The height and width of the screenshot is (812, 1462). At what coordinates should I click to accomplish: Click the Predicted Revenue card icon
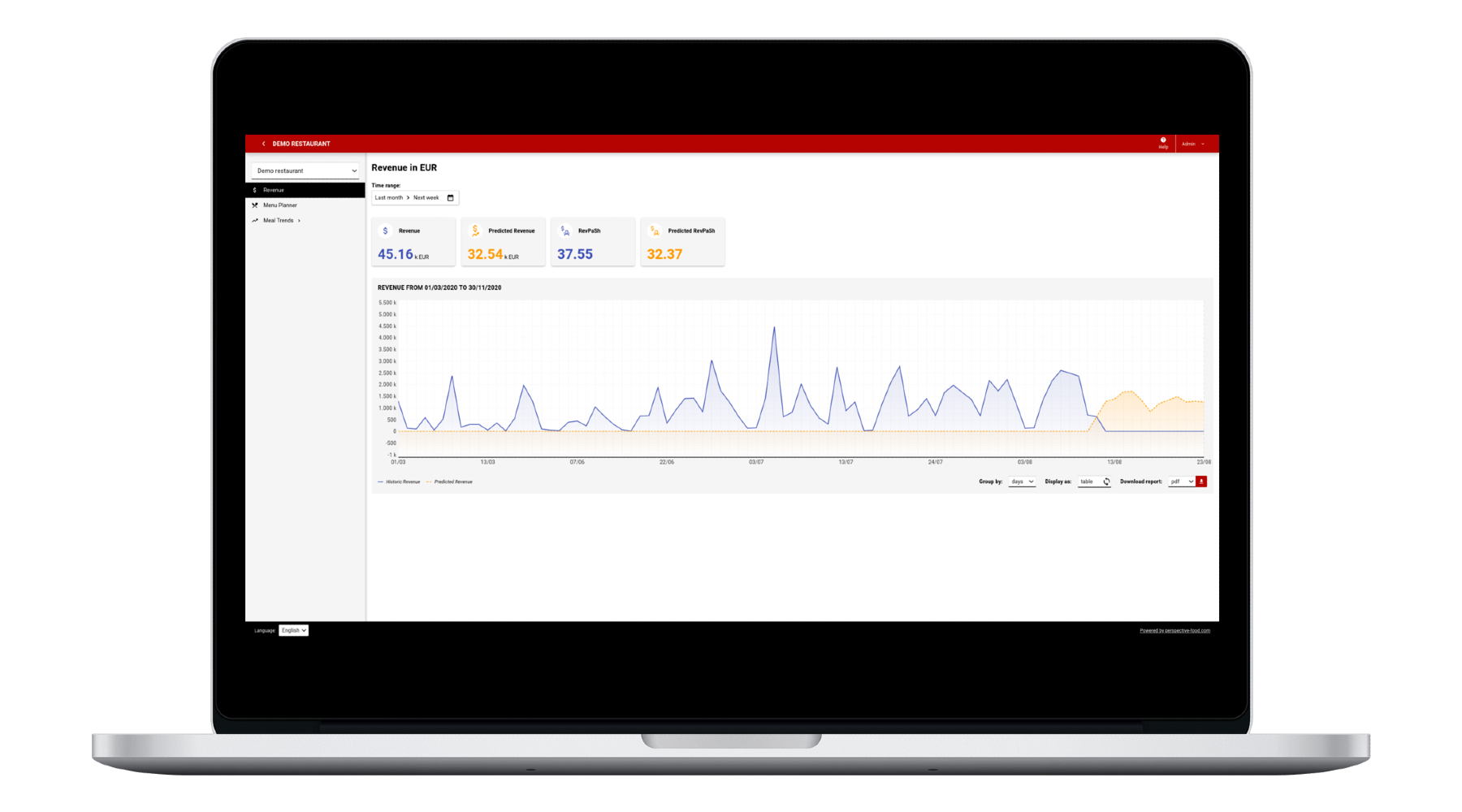475,231
